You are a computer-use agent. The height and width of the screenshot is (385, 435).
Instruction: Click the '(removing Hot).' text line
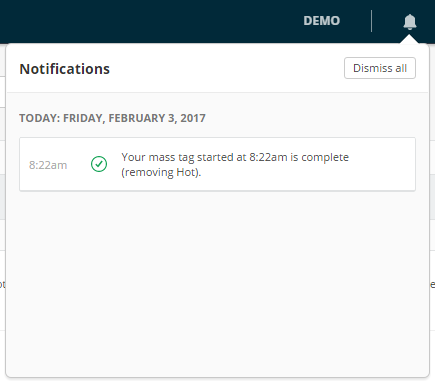(x=161, y=172)
